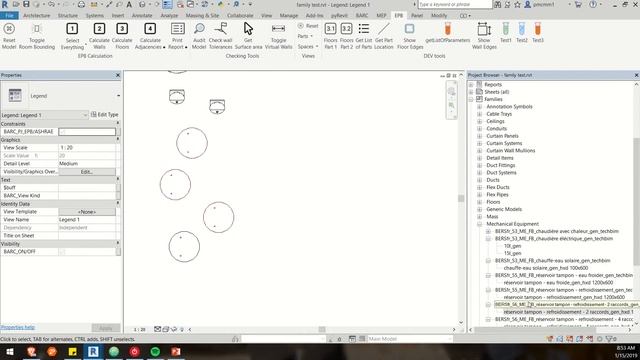The image size is (640, 360).
Task: Switch to the Manage ribbon tab
Action: (289, 16)
